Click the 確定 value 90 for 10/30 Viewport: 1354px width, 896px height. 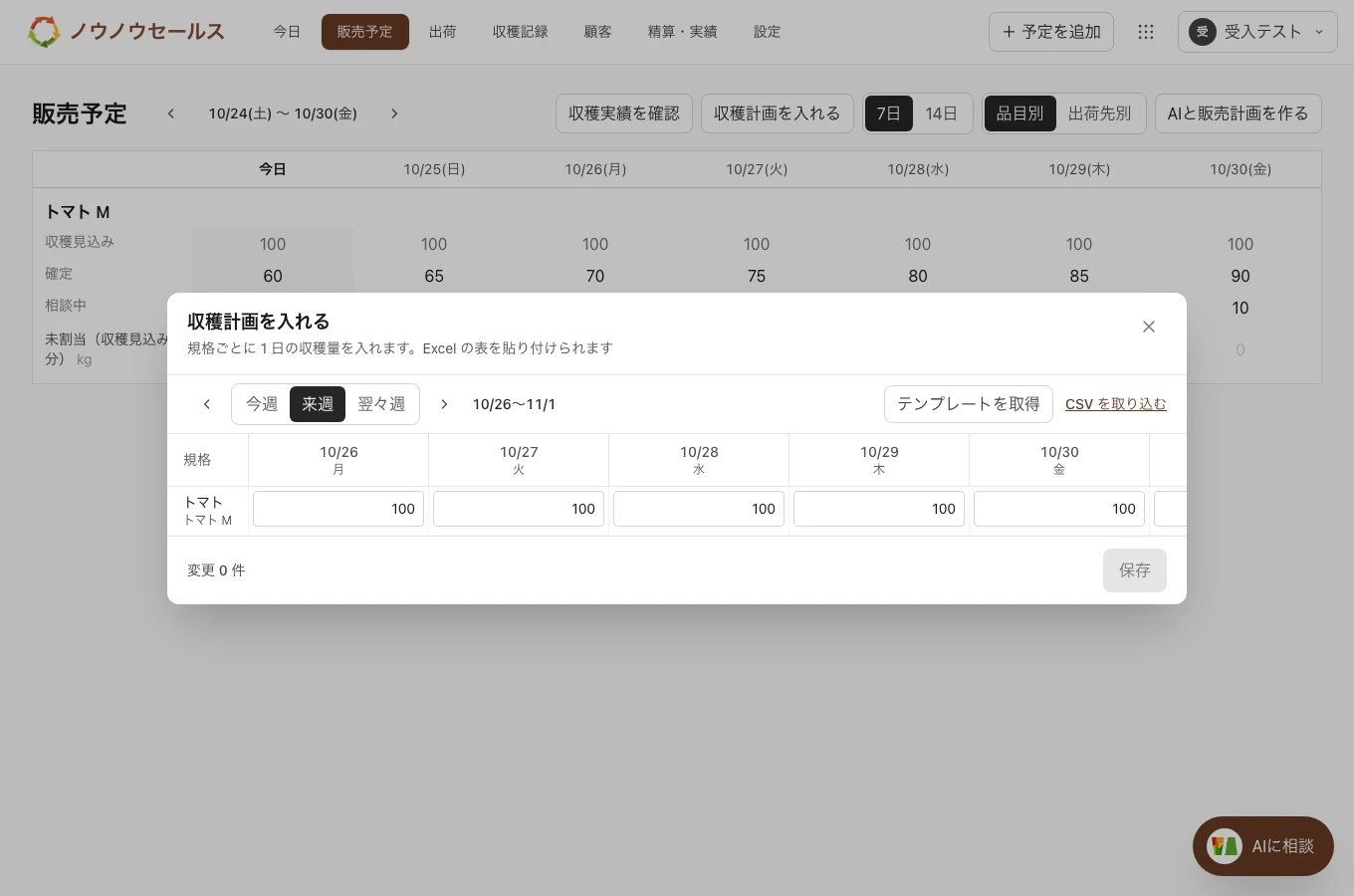tap(1241, 276)
